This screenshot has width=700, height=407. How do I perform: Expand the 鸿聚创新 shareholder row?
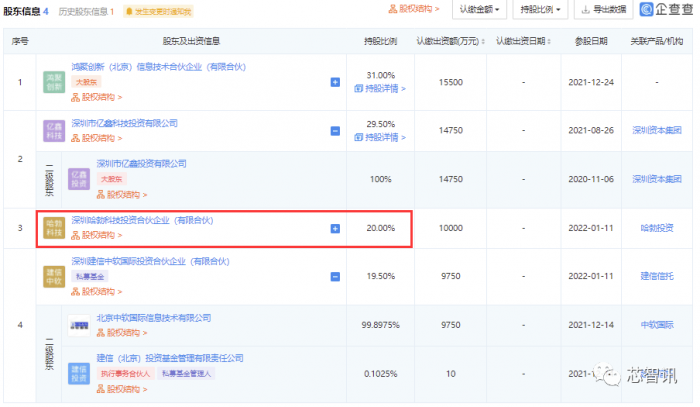click(335, 82)
